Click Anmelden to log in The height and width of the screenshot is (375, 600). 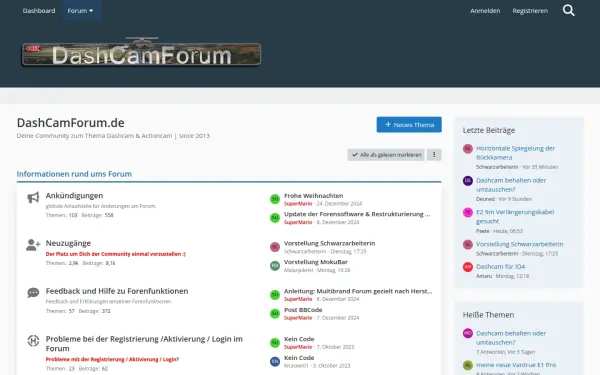[x=485, y=10]
